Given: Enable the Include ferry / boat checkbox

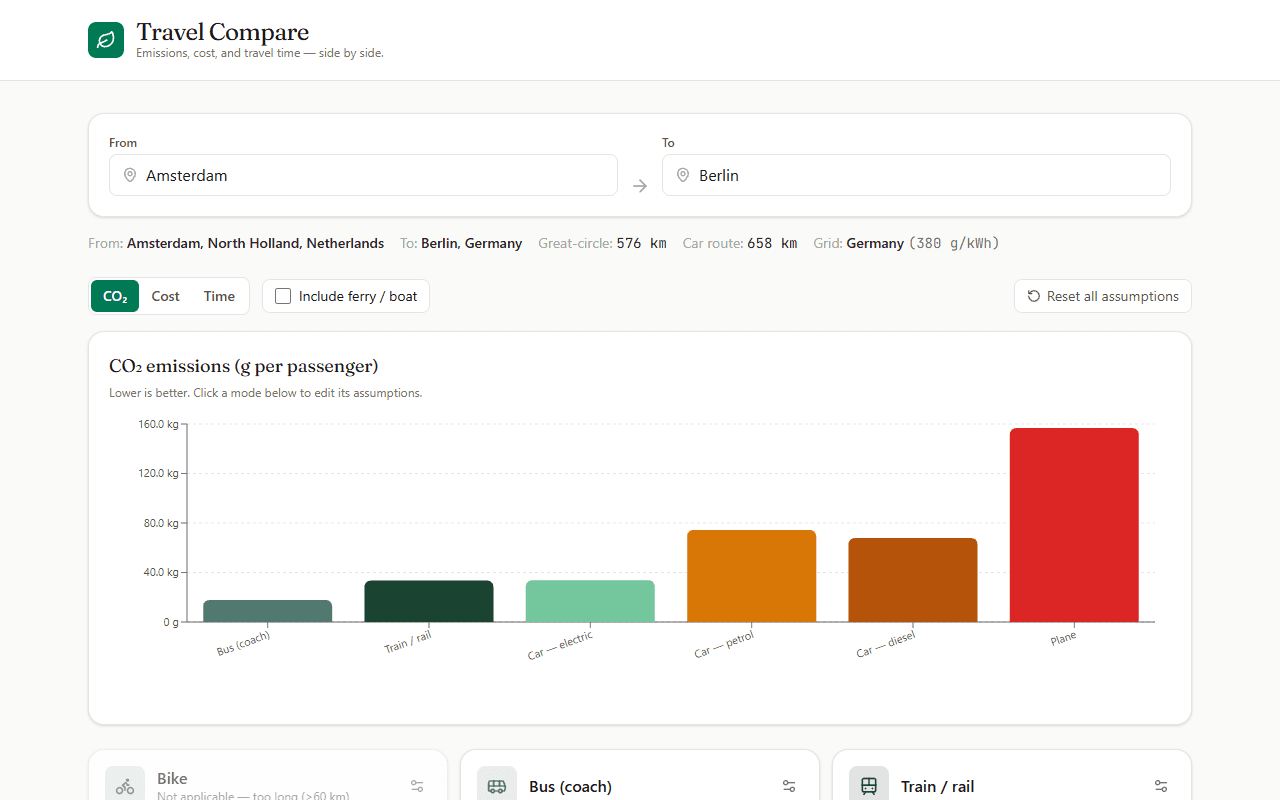Looking at the screenshot, I should [283, 296].
